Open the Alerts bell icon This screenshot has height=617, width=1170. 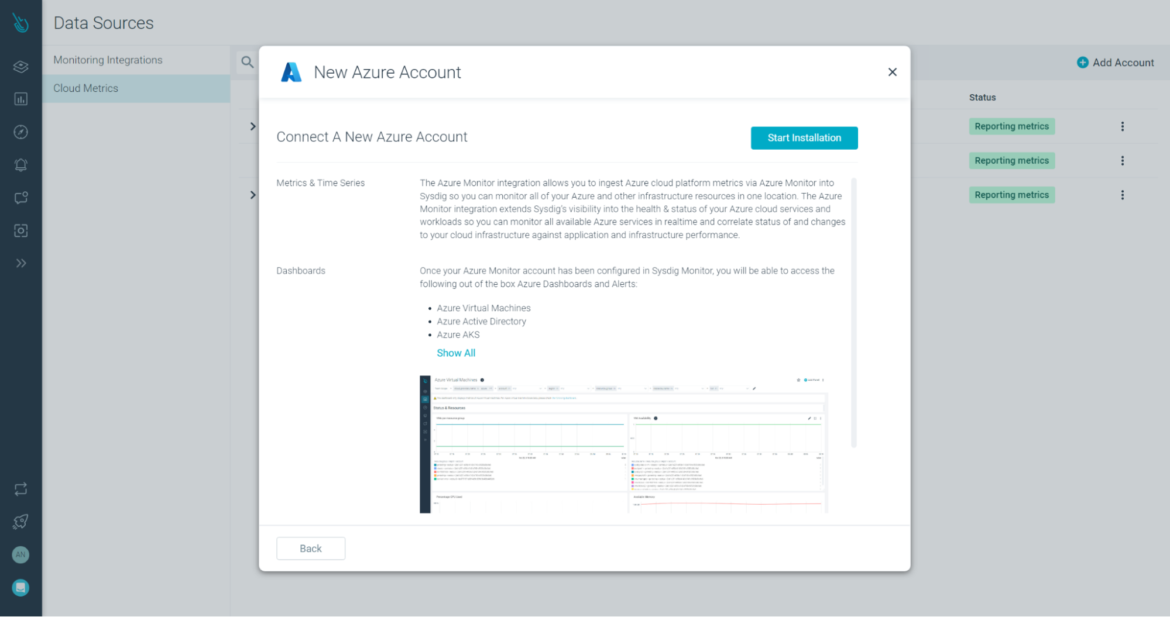pyautogui.click(x=21, y=164)
